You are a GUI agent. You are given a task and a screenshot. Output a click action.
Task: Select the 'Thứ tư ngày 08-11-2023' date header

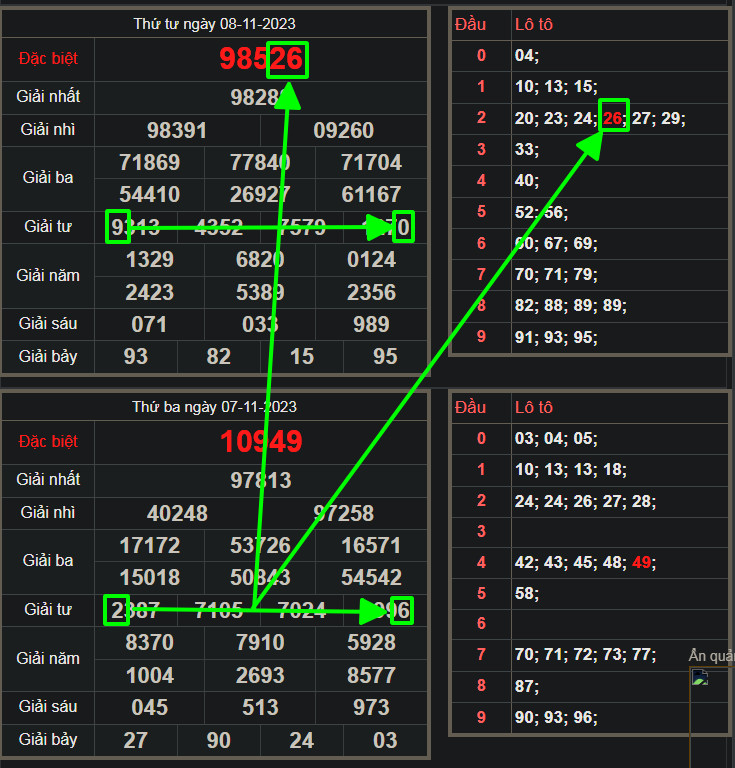(x=214, y=24)
